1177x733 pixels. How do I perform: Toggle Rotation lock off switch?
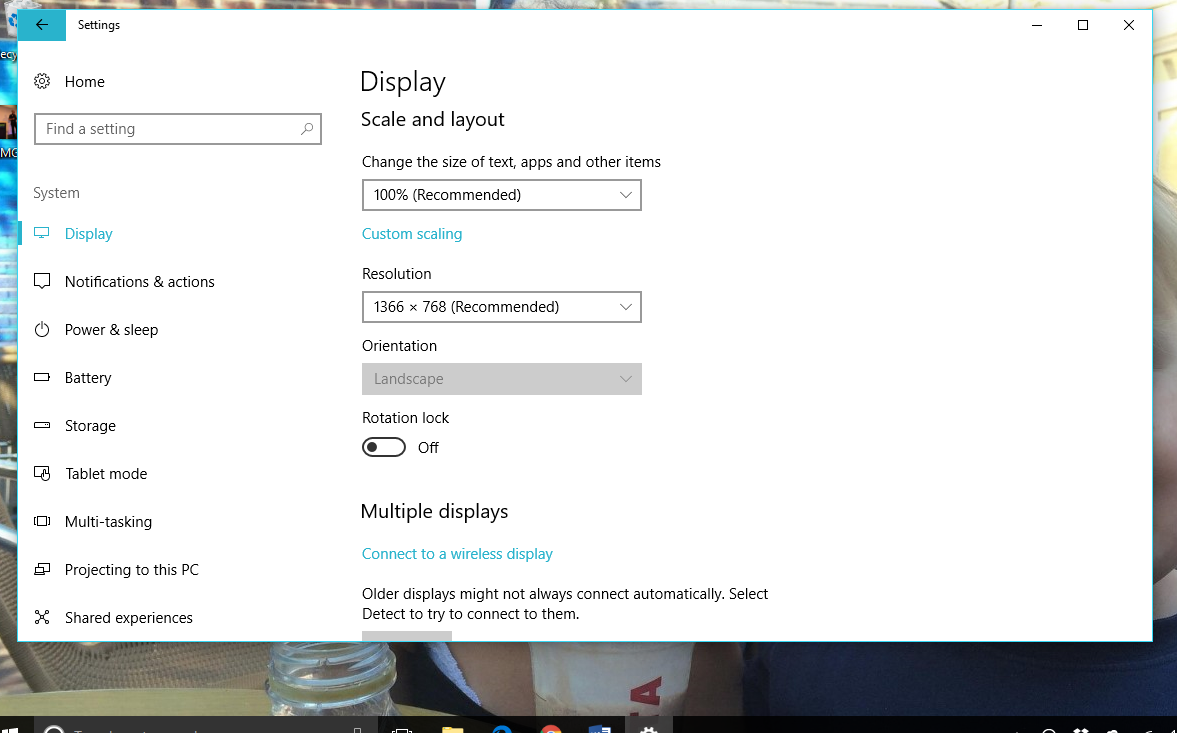384,446
